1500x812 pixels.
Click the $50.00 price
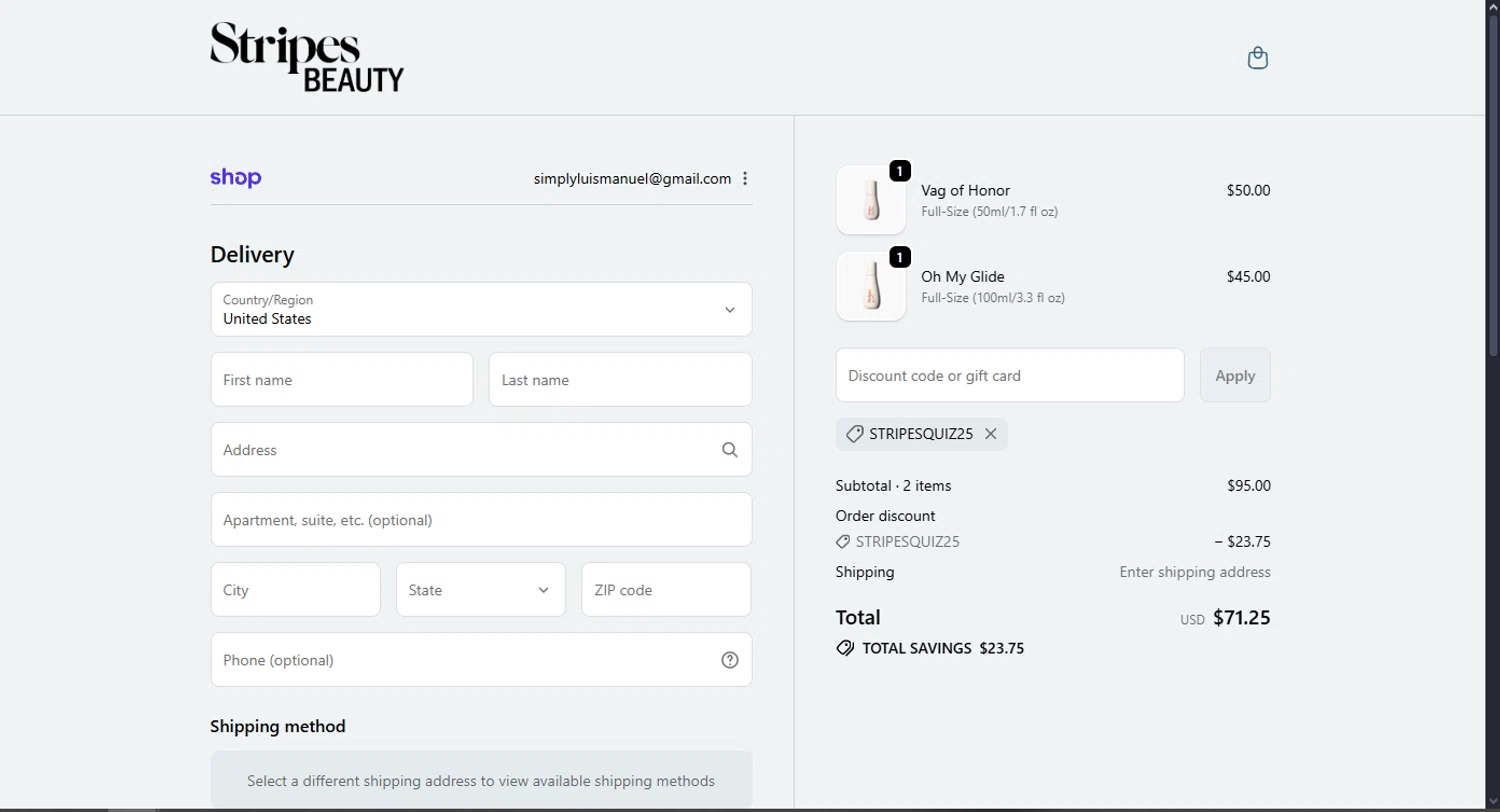[x=1248, y=190]
